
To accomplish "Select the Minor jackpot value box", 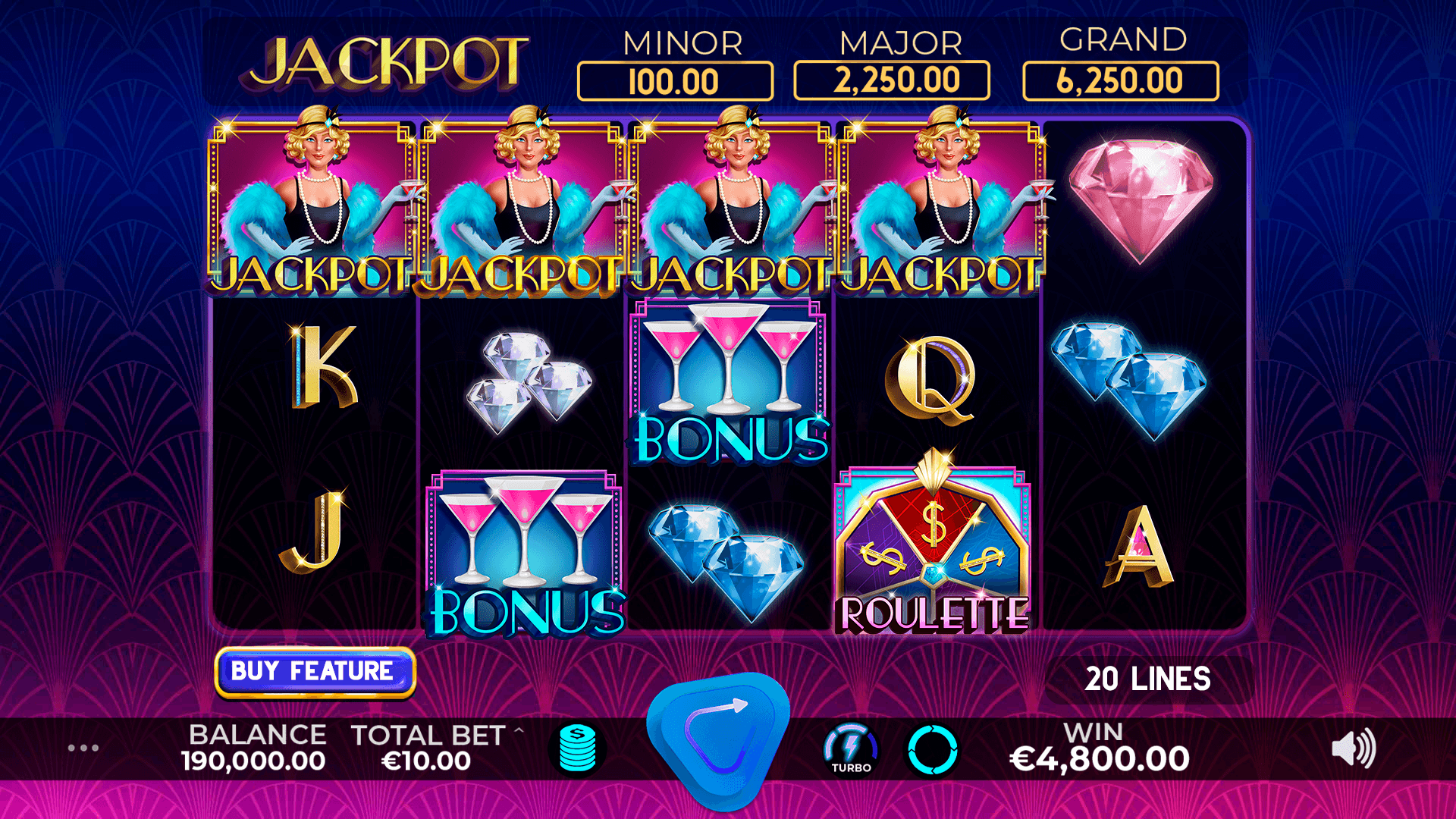I will [675, 81].
